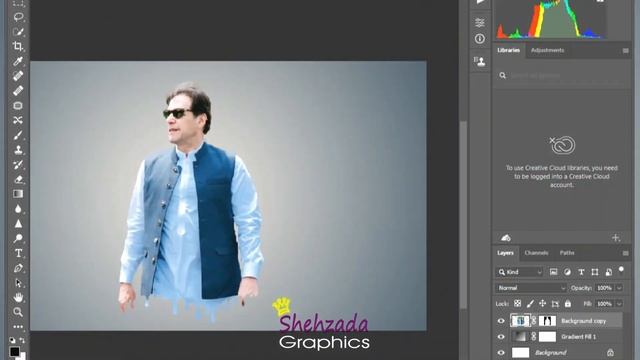Toggle lock image pixels brush icon
The height and width of the screenshot is (360, 640).
[530, 304]
